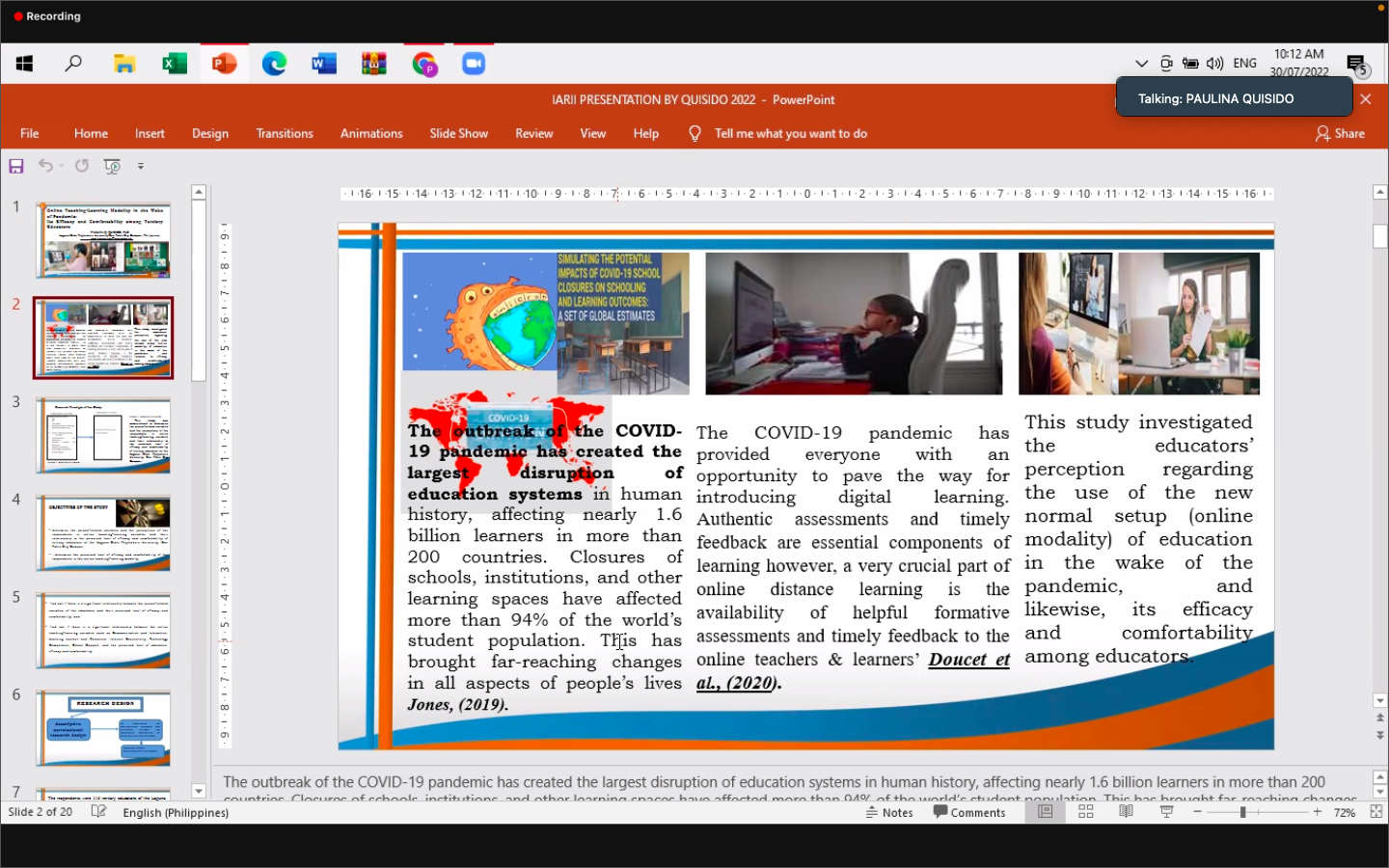Fit slide to current window
Image resolution: width=1389 pixels, height=868 pixels.
1376,812
